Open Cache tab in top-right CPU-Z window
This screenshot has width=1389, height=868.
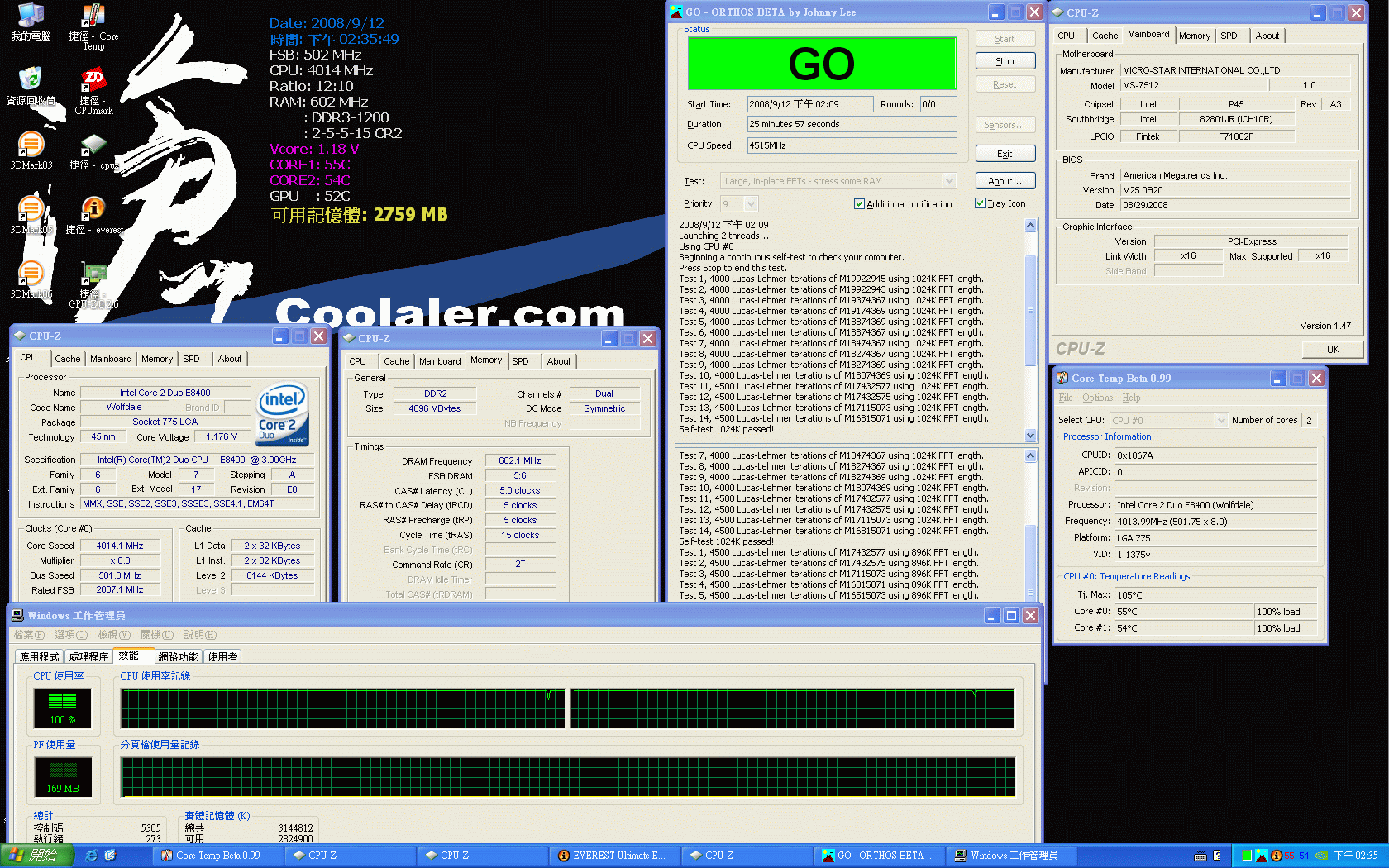[1105, 36]
